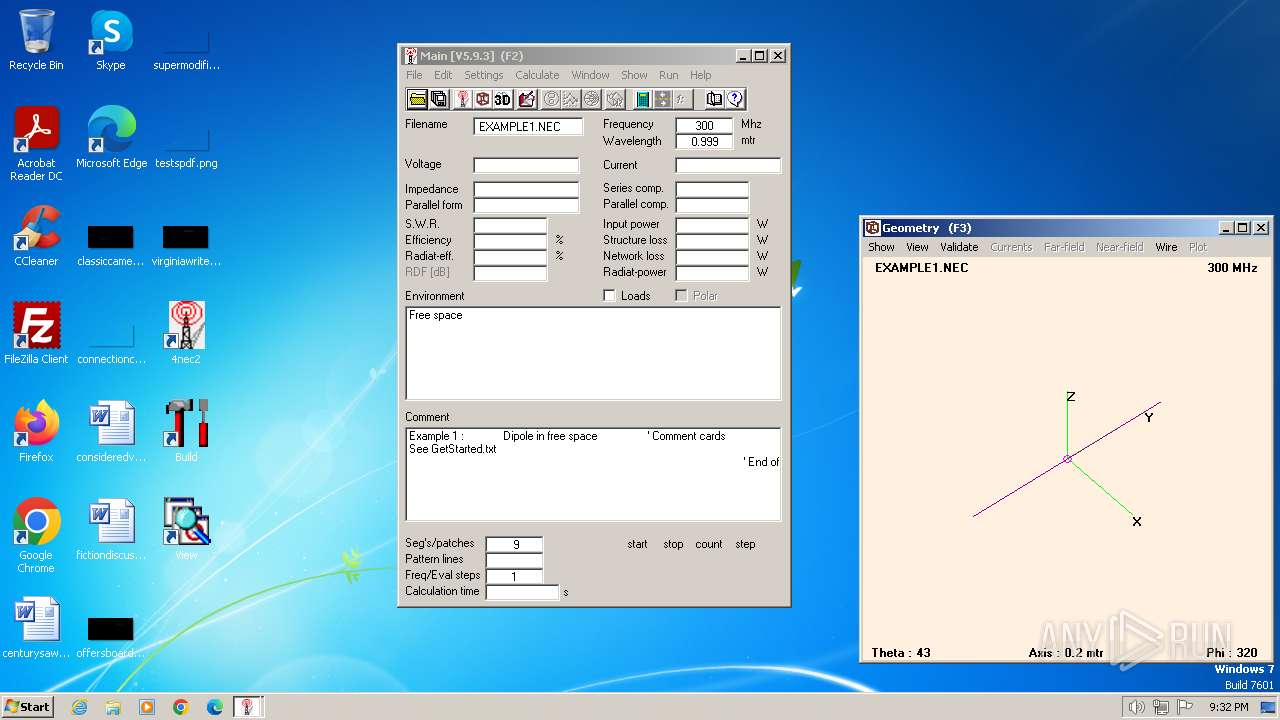
Task: Open Wire menu in Geometry window
Action: 1166,247
